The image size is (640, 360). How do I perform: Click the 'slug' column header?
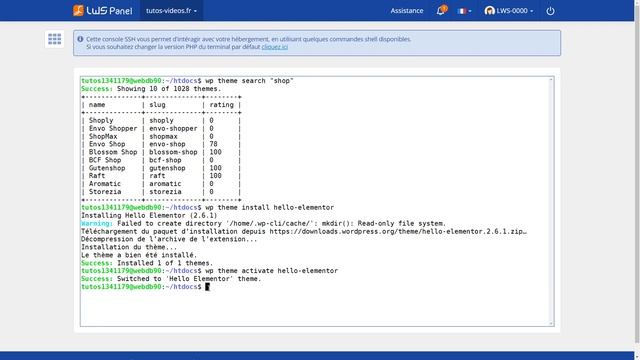tap(157, 105)
